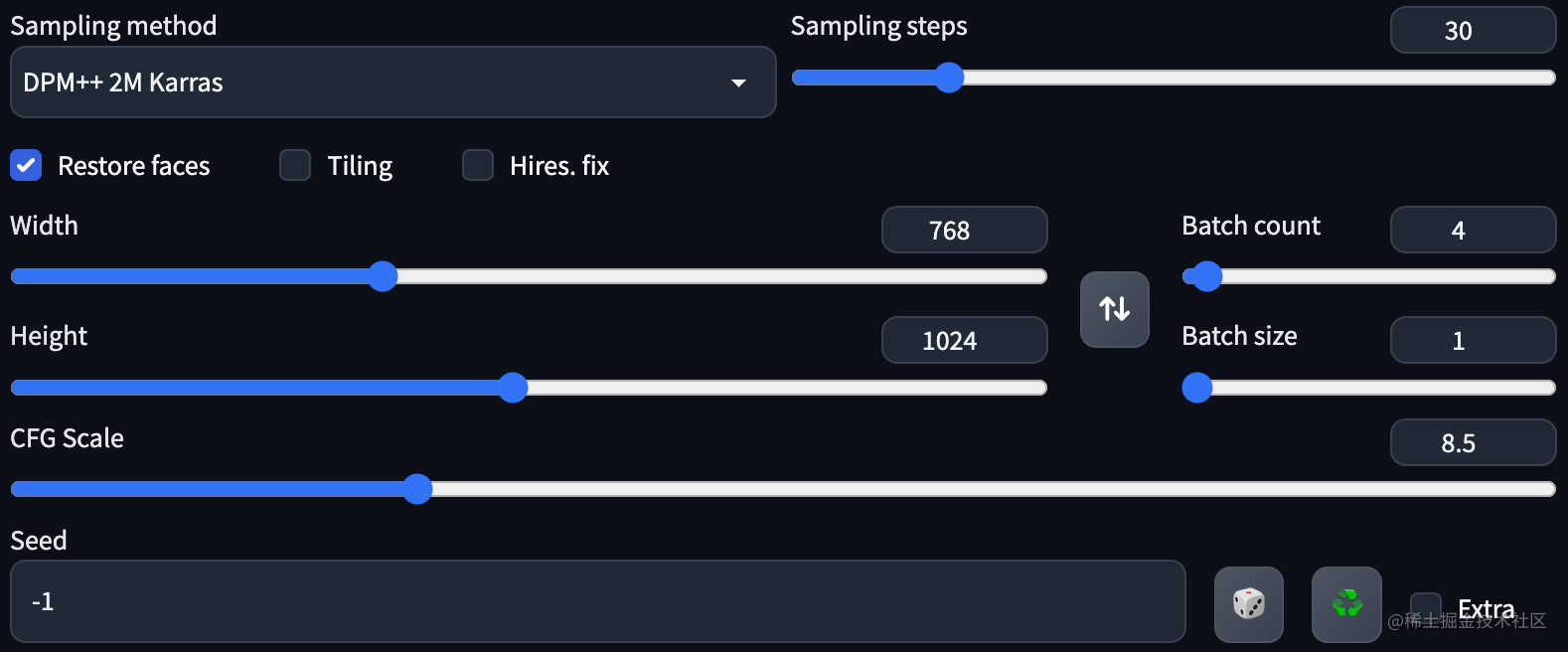Click the Sampling steps slider handle

(949, 78)
